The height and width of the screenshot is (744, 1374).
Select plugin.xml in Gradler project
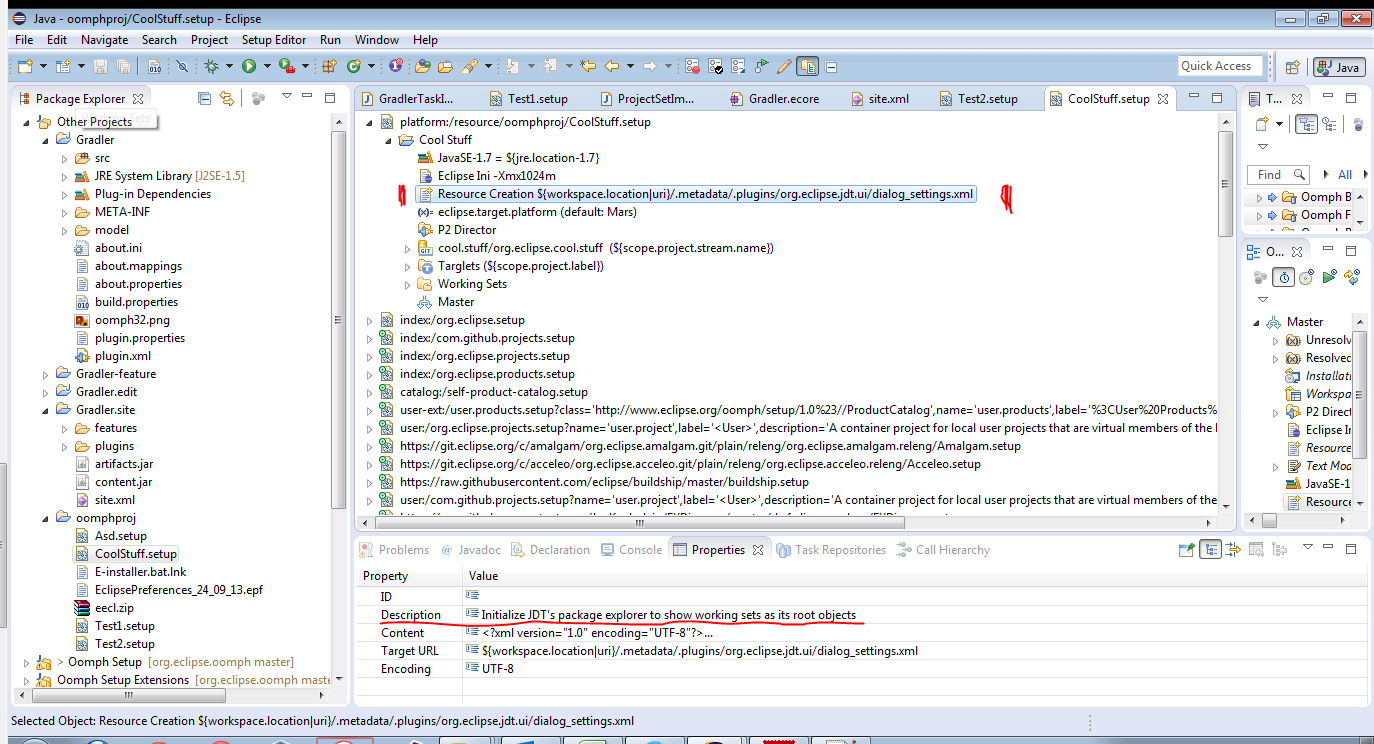pos(123,356)
